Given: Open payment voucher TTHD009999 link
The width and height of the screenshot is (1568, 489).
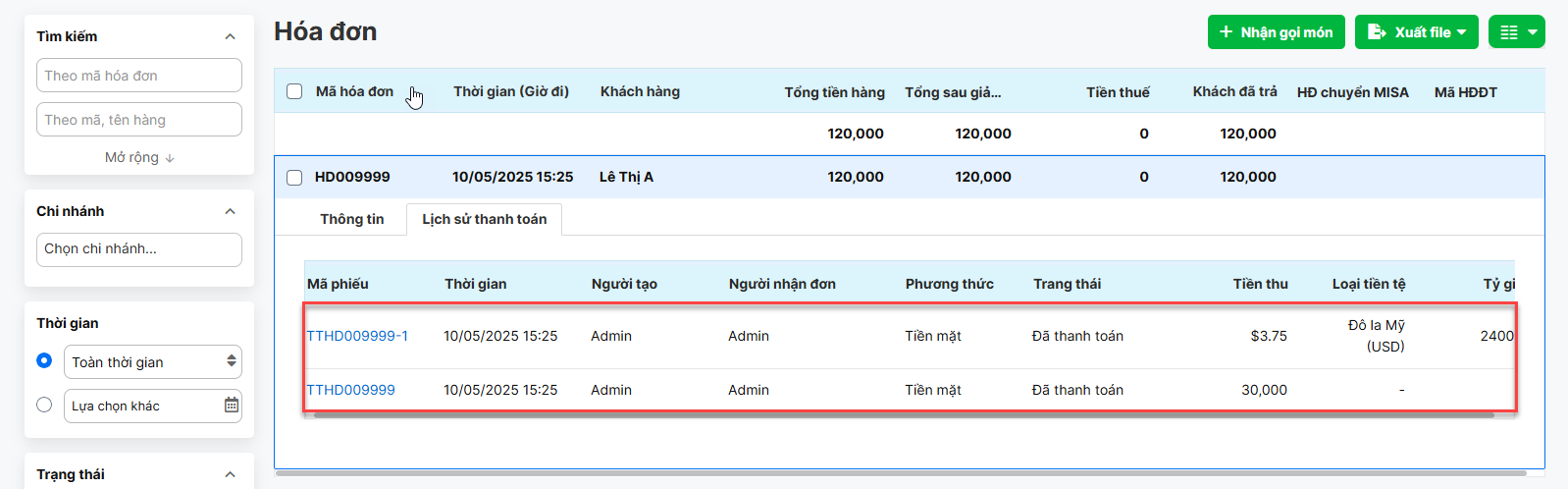Looking at the screenshot, I should tap(350, 390).
